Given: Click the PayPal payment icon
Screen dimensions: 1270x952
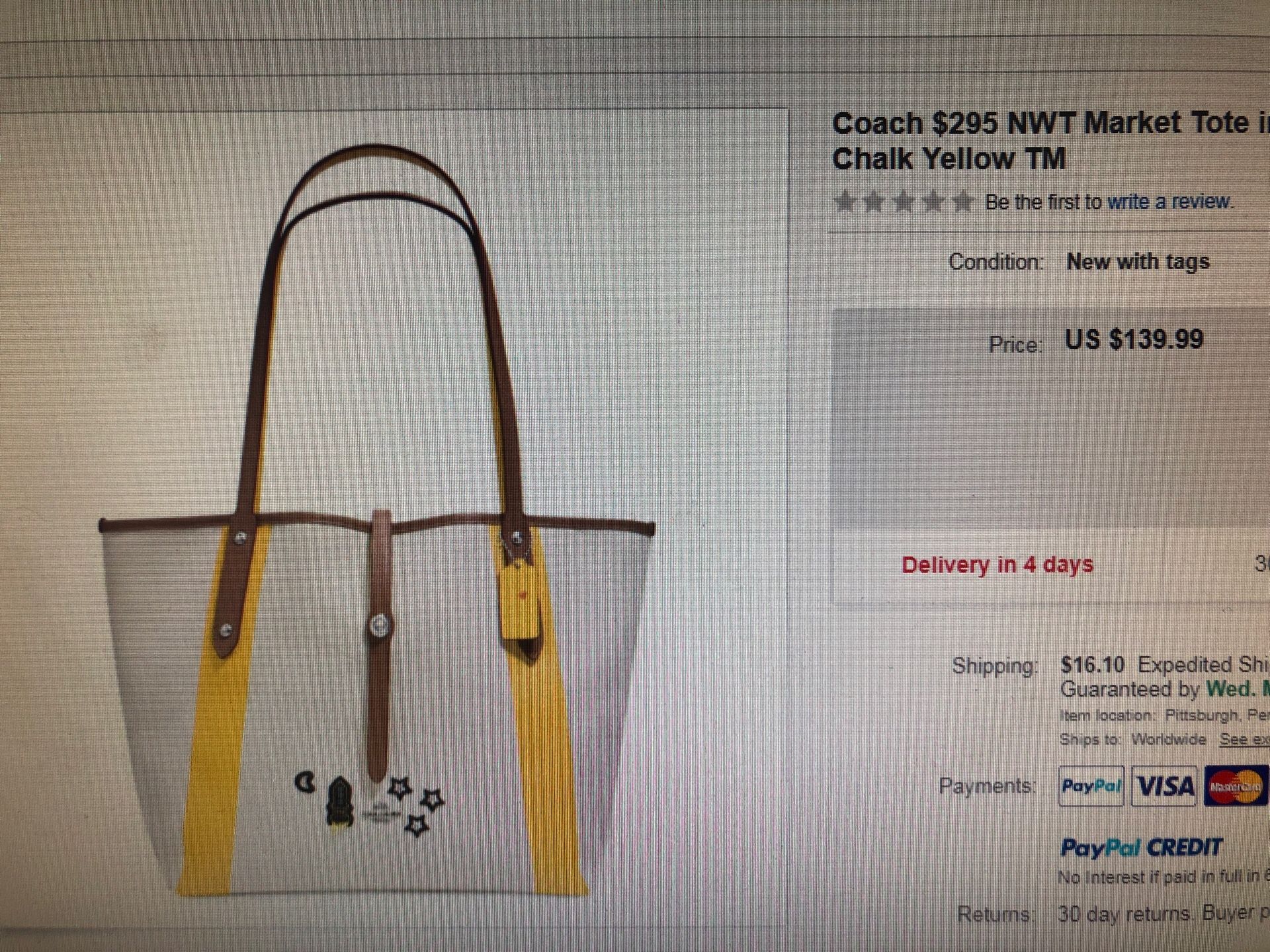Looking at the screenshot, I should (x=1091, y=786).
